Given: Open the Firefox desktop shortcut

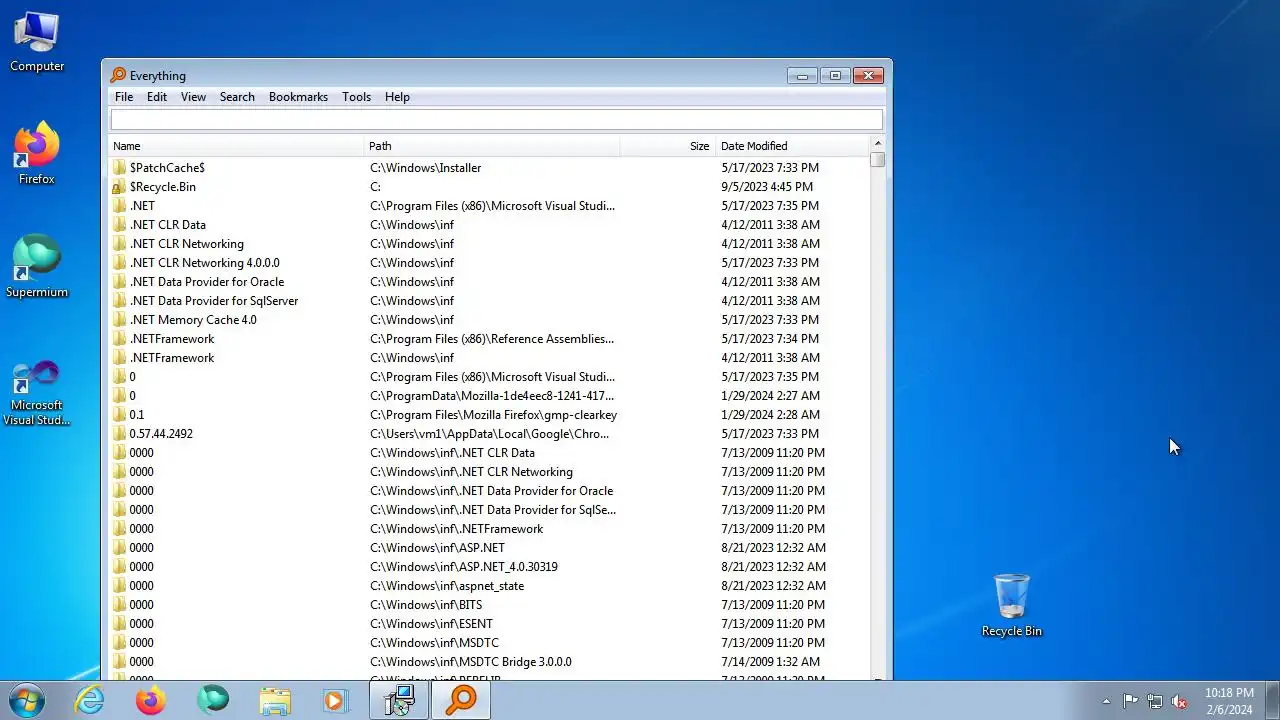Looking at the screenshot, I should point(37,153).
